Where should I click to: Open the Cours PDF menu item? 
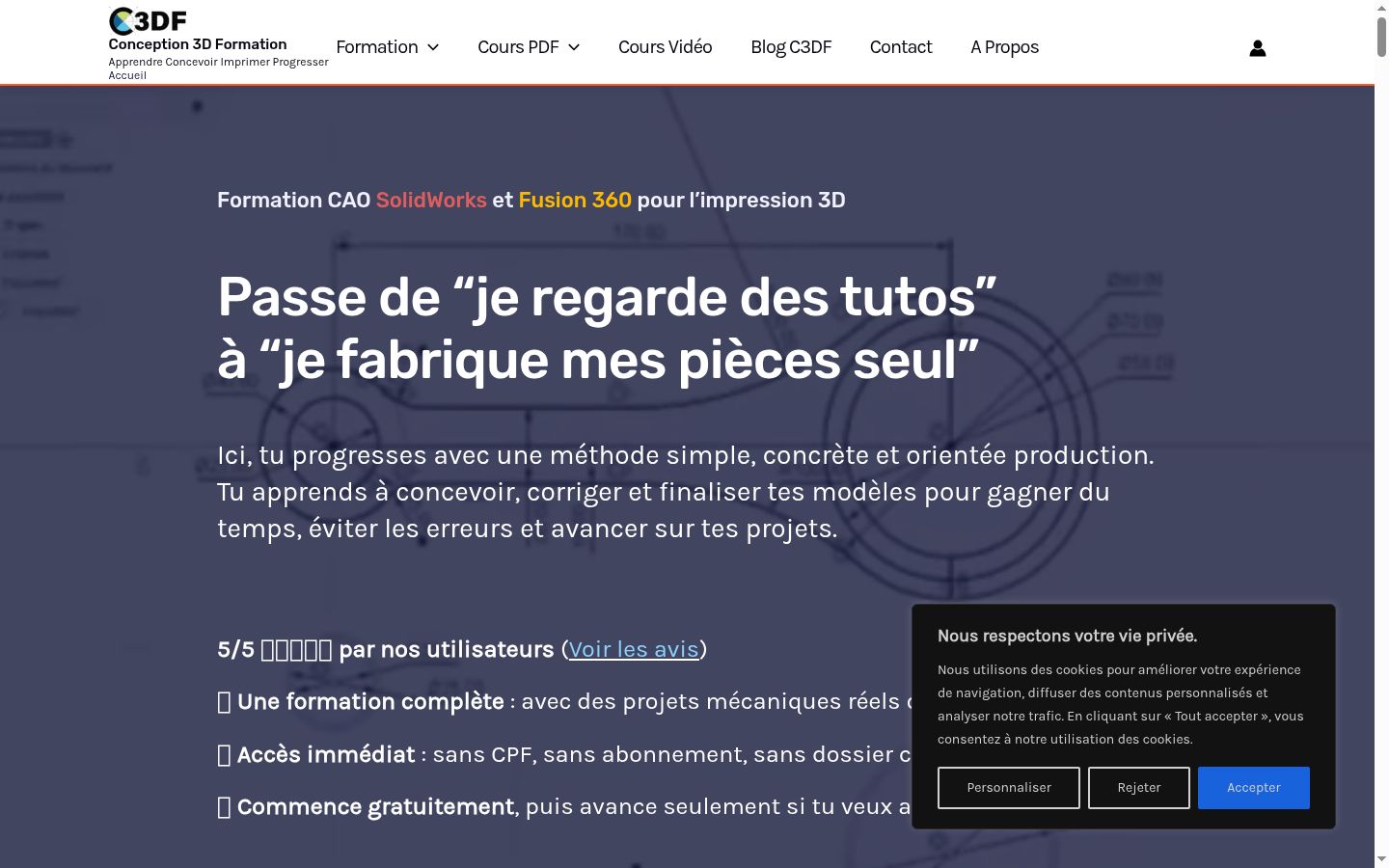click(518, 47)
